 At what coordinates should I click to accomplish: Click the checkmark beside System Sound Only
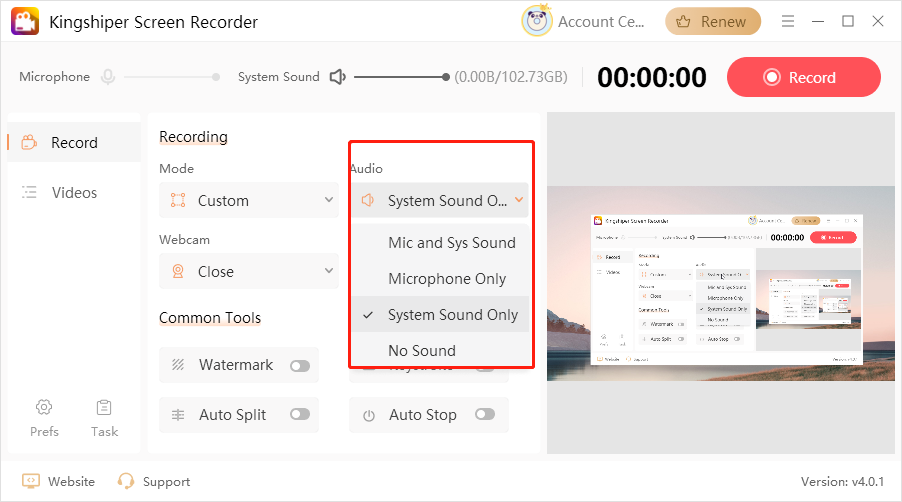[x=368, y=315]
